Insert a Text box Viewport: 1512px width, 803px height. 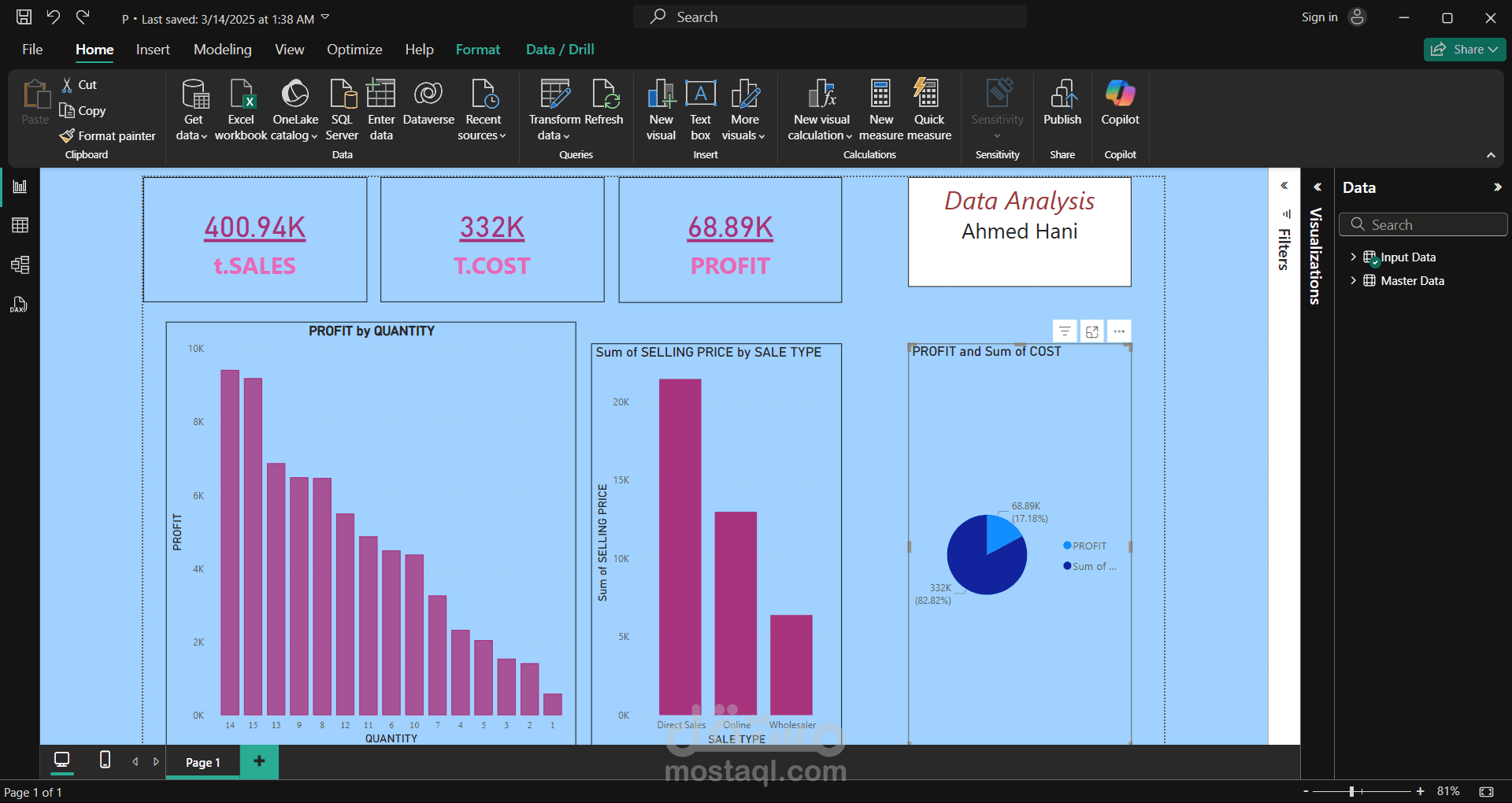pyautogui.click(x=700, y=109)
